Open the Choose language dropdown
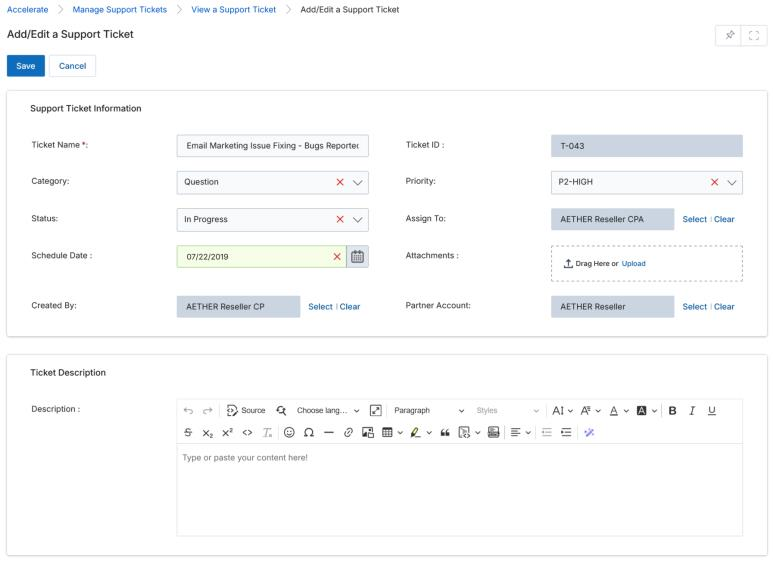This screenshot has width=773, height=561. [x=328, y=411]
